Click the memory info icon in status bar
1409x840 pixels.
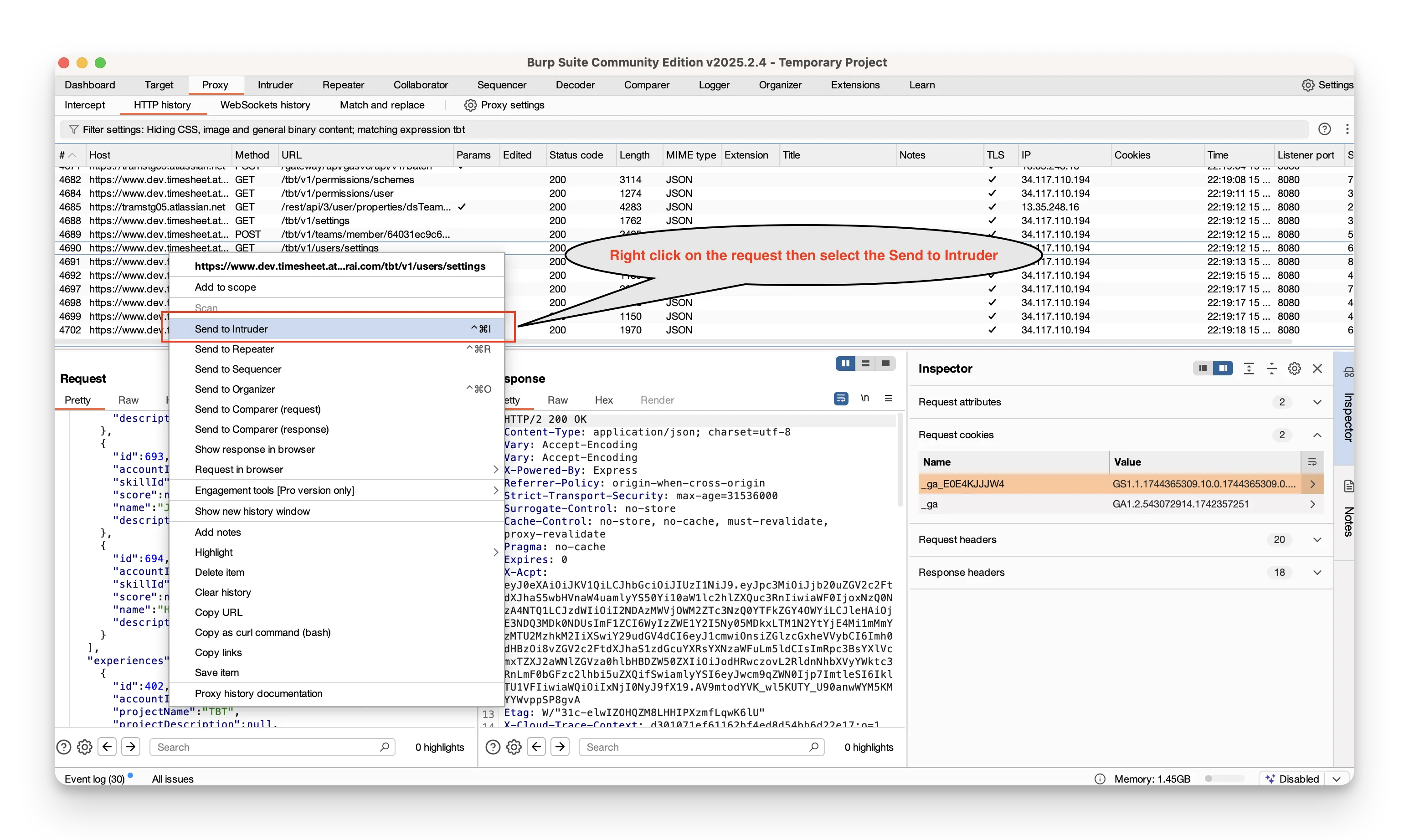[1099, 779]
